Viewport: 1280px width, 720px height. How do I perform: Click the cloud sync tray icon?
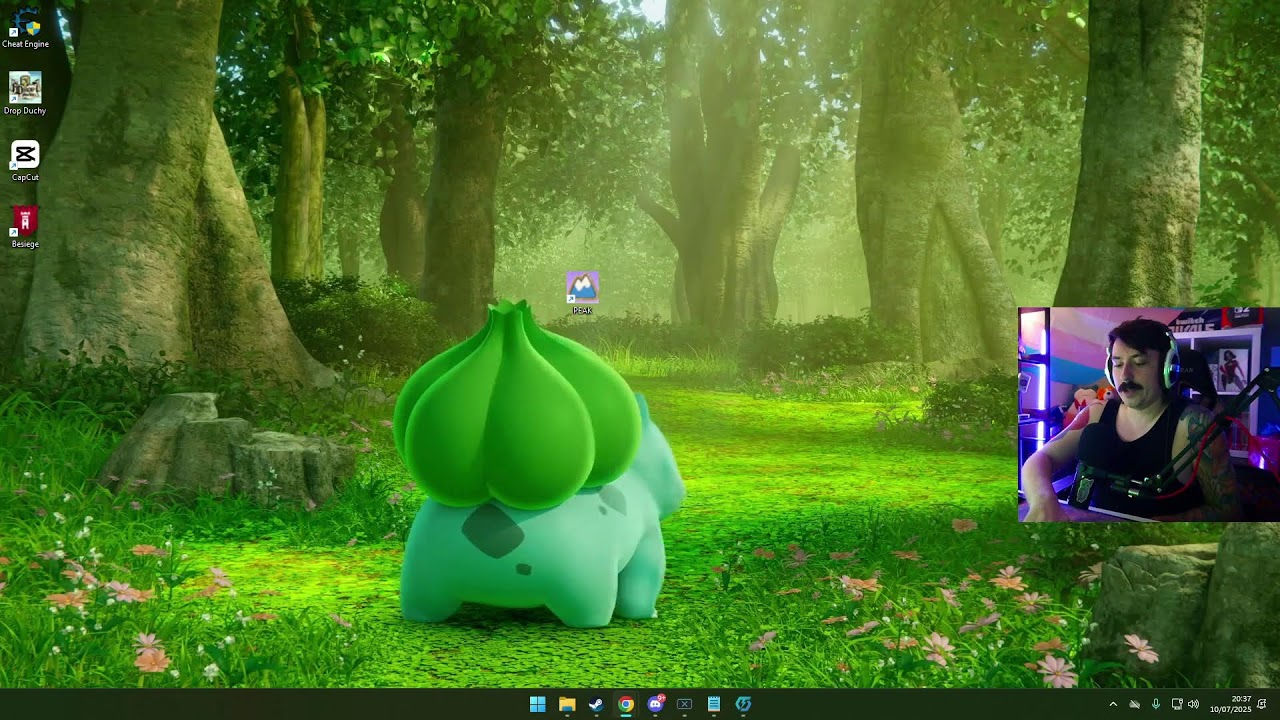(1134, 705)
